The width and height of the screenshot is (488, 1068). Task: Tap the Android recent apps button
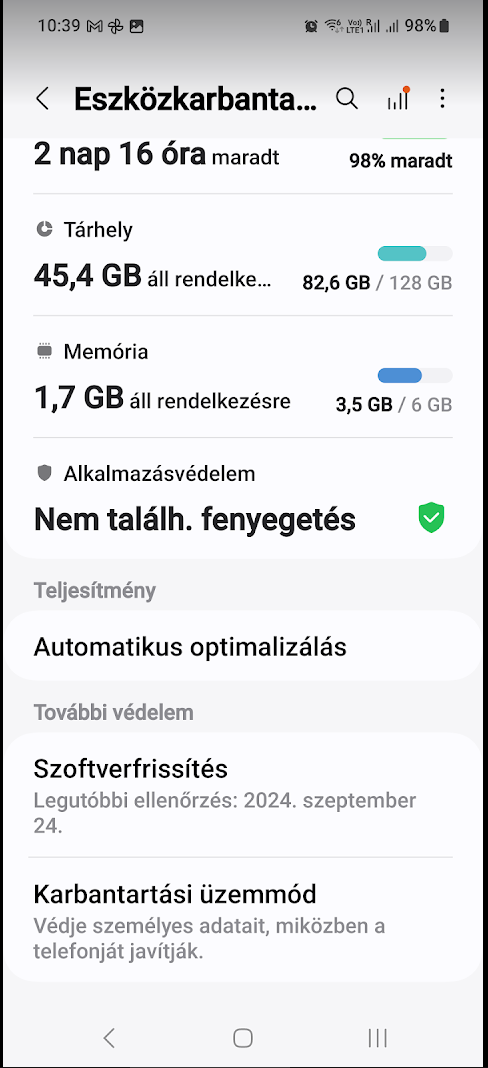click(x=378, y=1037)
